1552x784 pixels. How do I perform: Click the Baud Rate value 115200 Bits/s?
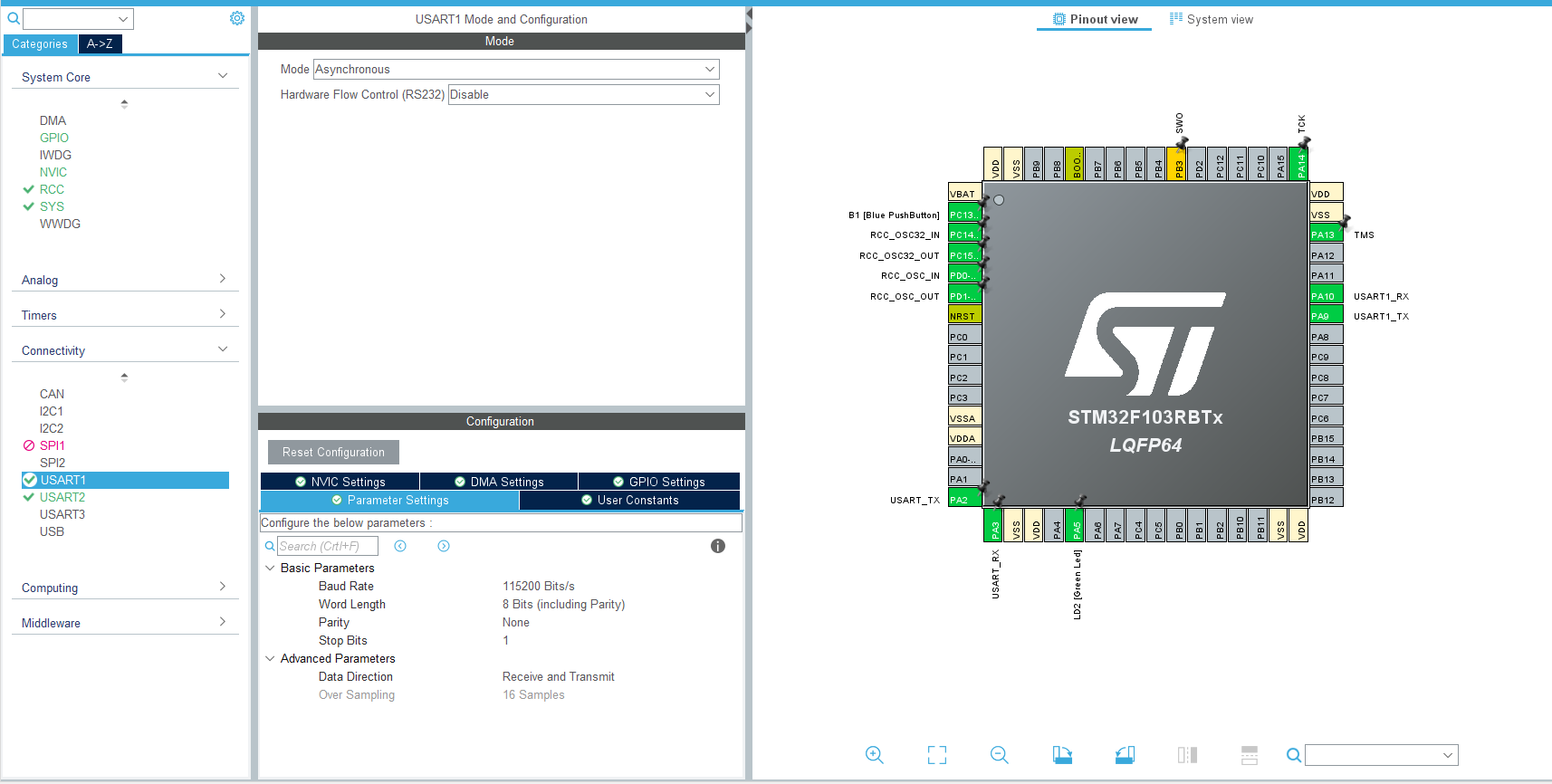tap(539, 586)
